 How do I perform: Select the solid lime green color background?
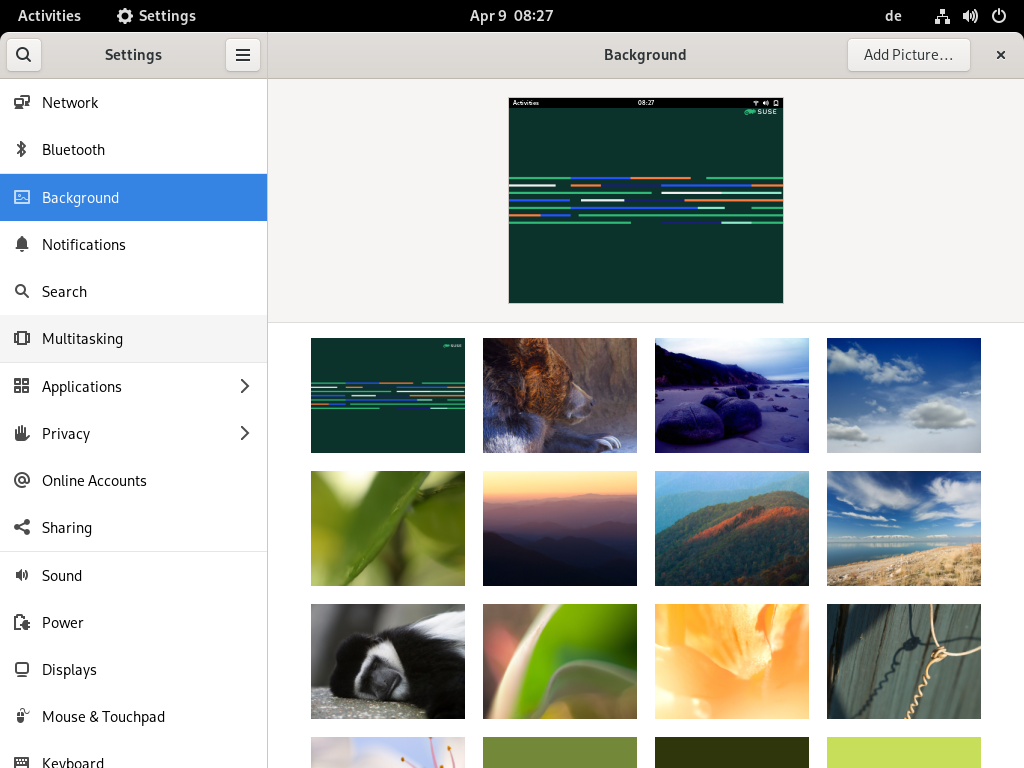(903, 752)
